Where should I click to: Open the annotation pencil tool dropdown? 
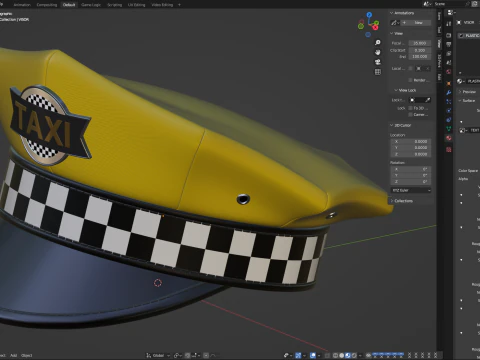(395, 23)
